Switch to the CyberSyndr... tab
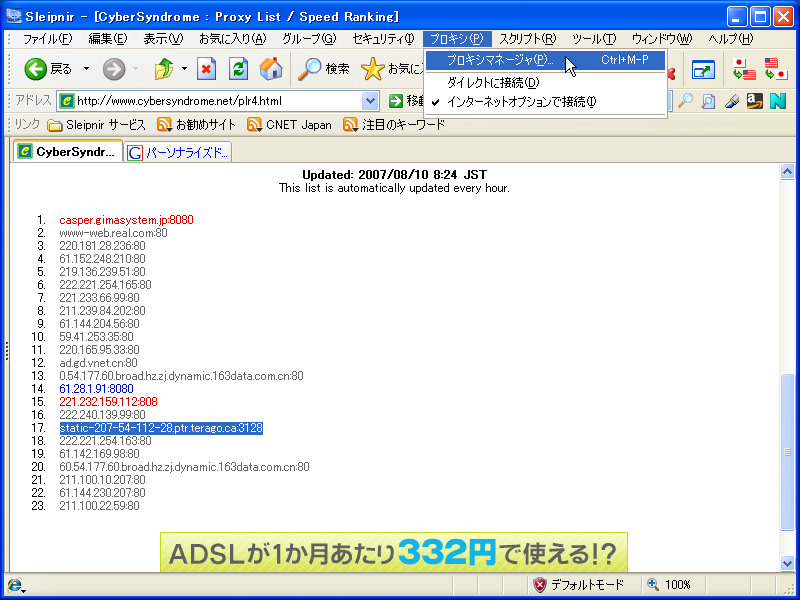The width and height of the screenshot is (800, 600). (x=68, y=152)
